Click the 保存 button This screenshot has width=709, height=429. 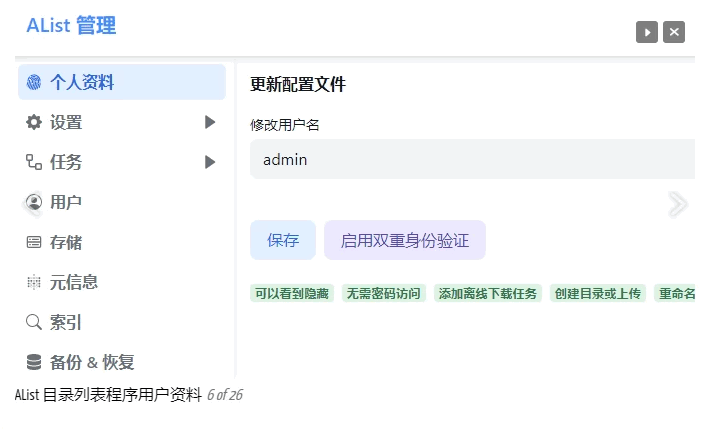pos(283,240)
